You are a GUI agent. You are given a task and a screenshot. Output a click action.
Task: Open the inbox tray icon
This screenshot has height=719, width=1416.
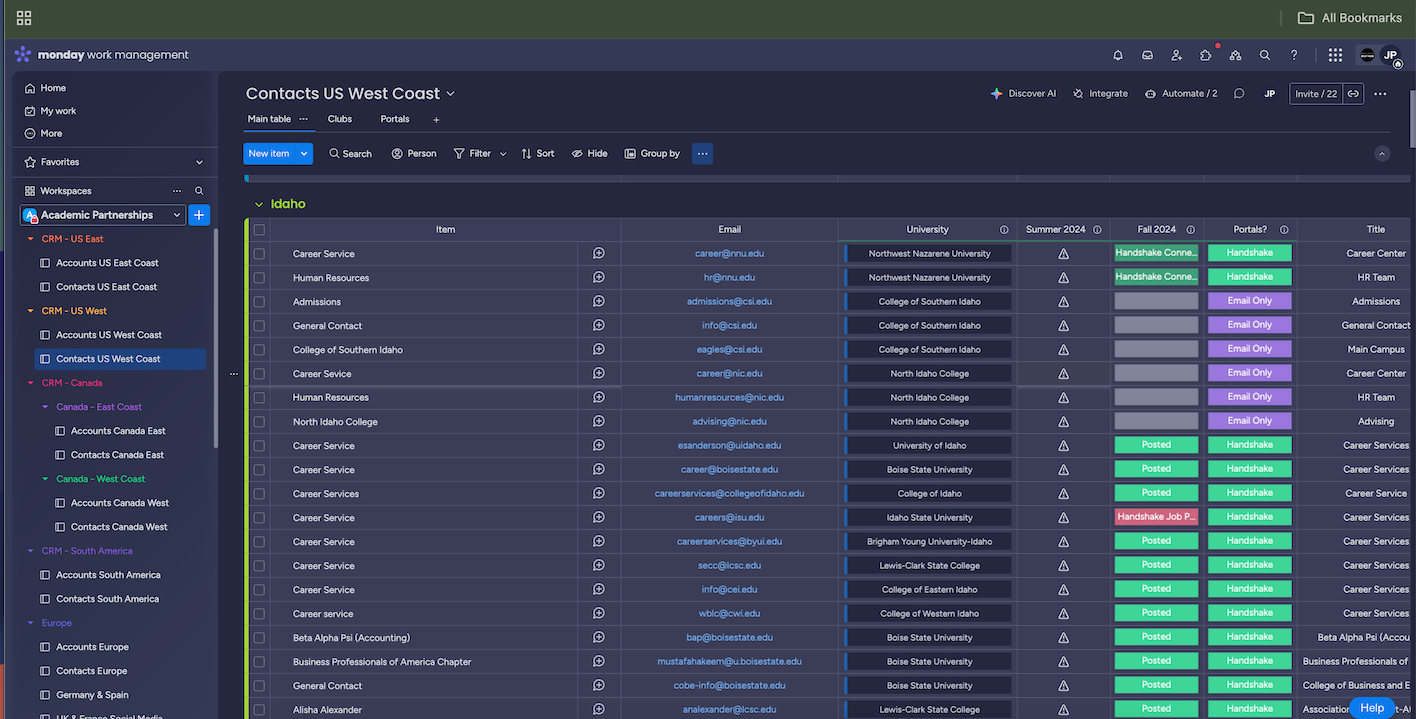point(1148,55)
